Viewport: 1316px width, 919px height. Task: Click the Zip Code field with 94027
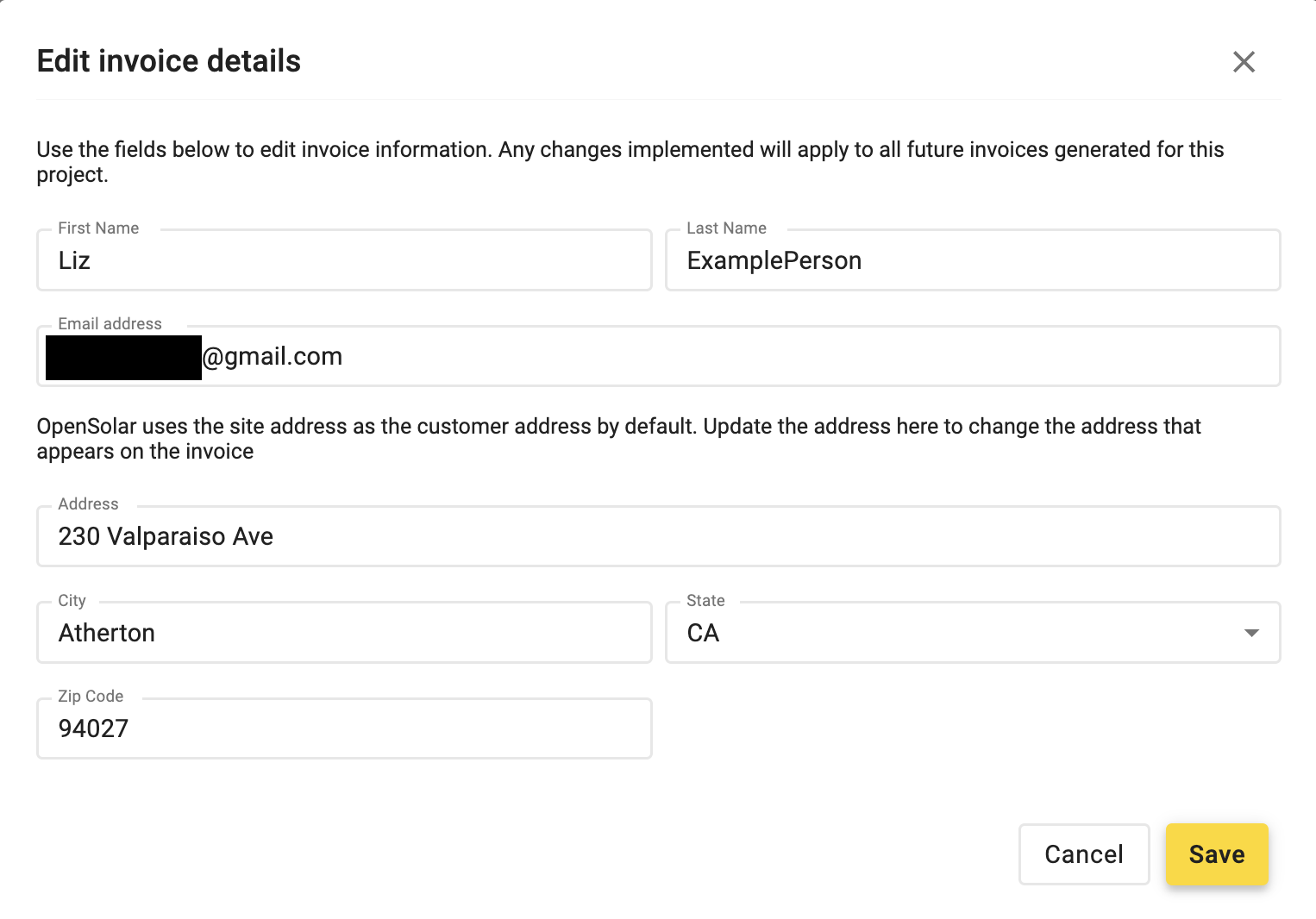pyautogui.click(x=344, y=728)
